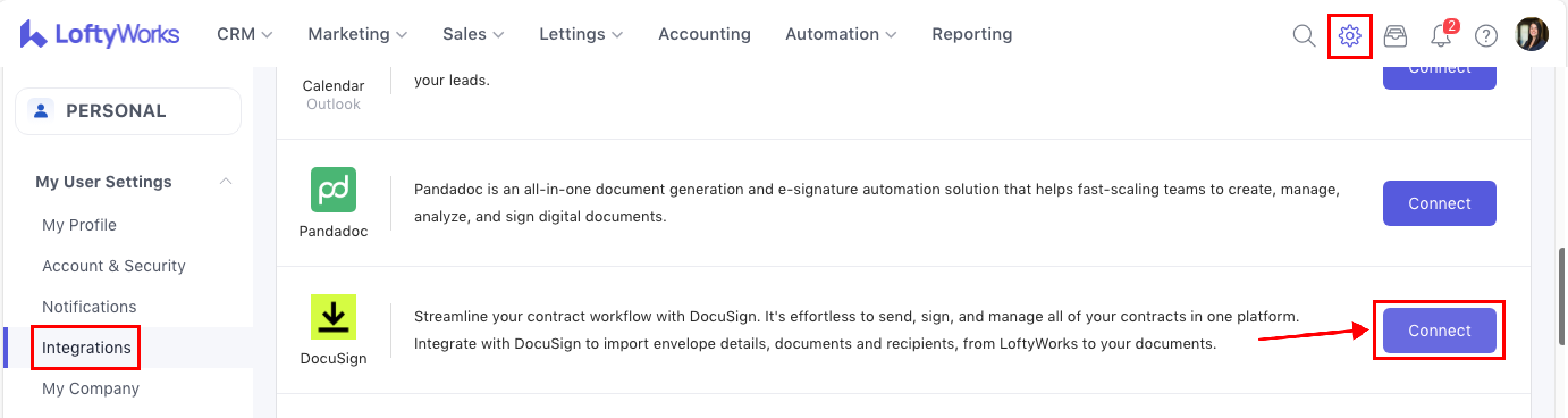The image size is (1568, 418).
Task: Click the PERSONAL person icon
Action: [x=41, y=110]
